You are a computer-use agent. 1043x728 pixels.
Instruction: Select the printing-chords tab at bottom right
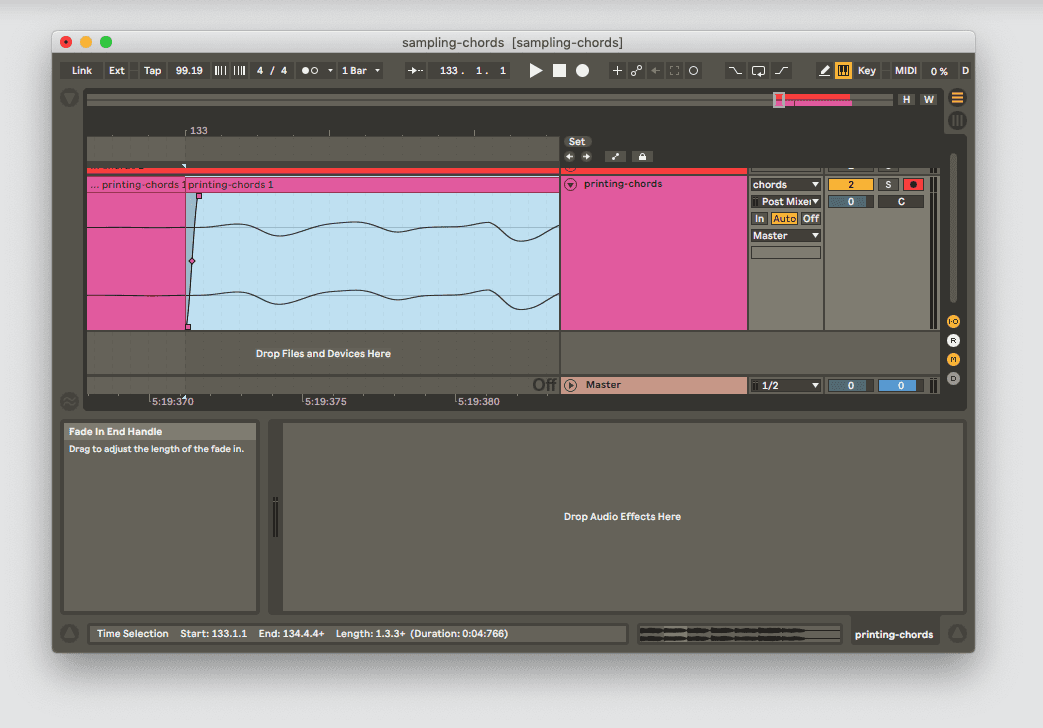[x=893, y=633]
